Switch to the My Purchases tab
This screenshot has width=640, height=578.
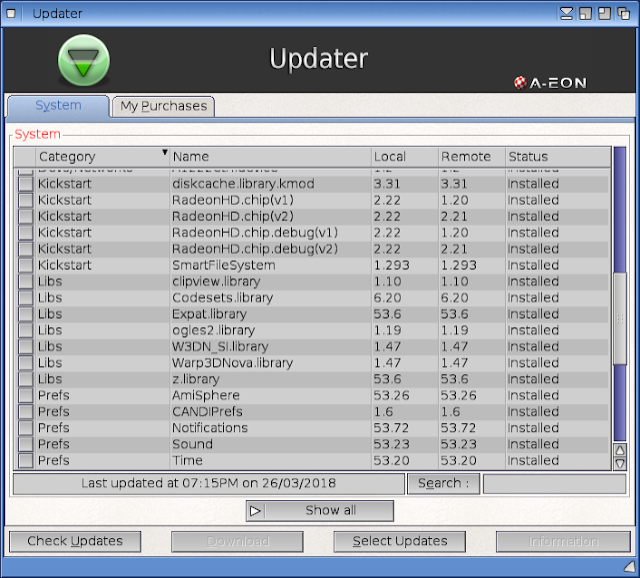tap(163, 106)
